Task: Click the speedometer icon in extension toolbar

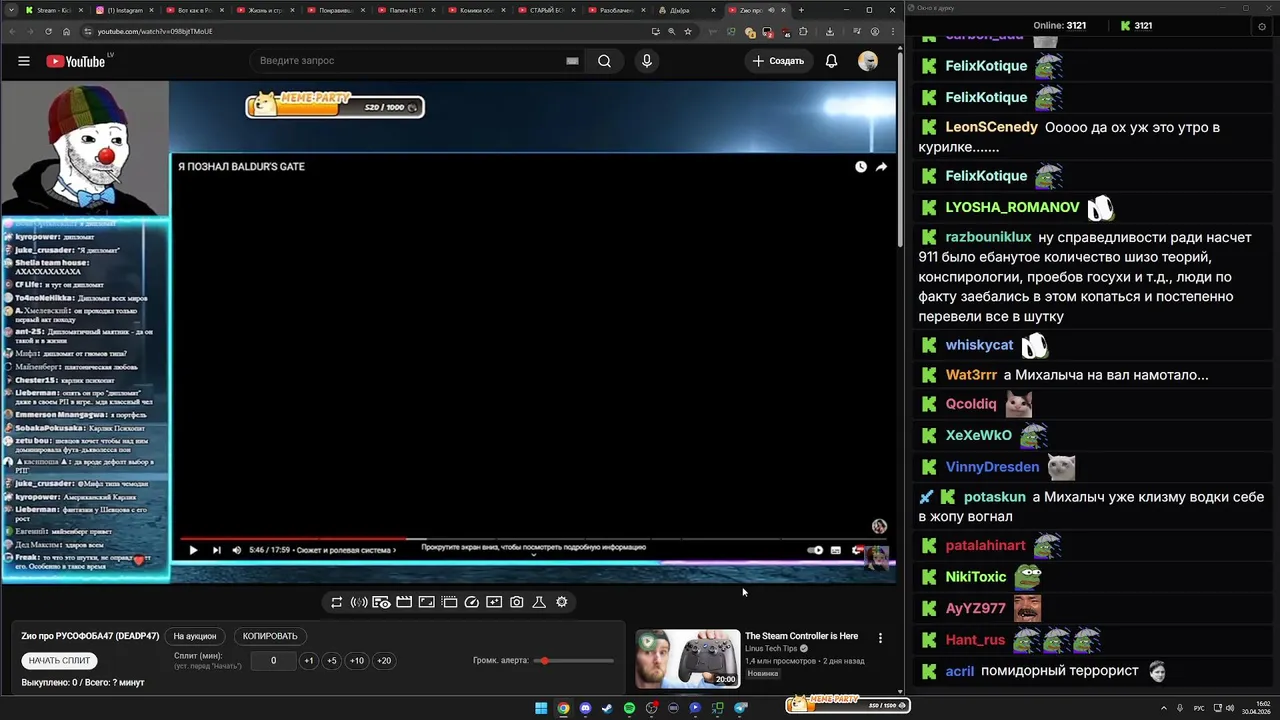Action: (x=472, y=602)
